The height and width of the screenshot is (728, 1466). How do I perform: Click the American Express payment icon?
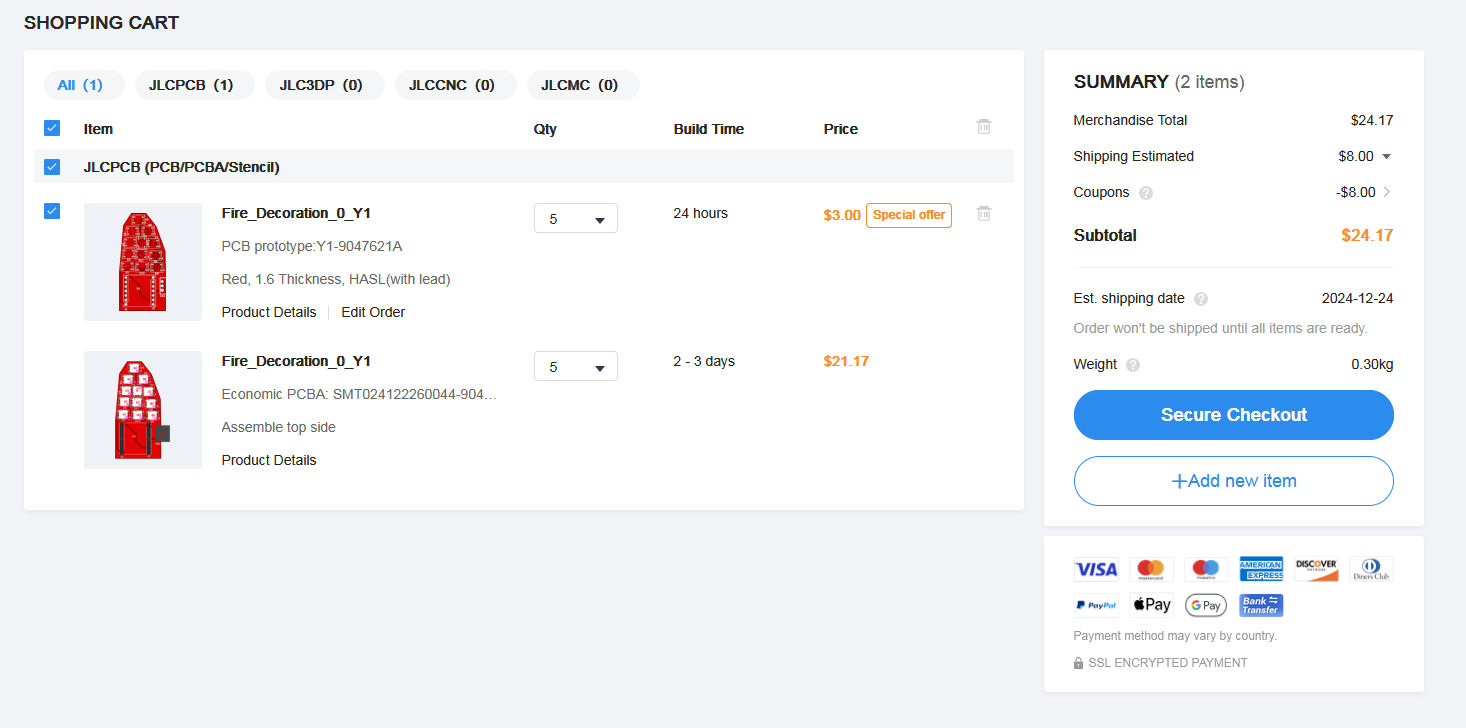[1261, 570]
